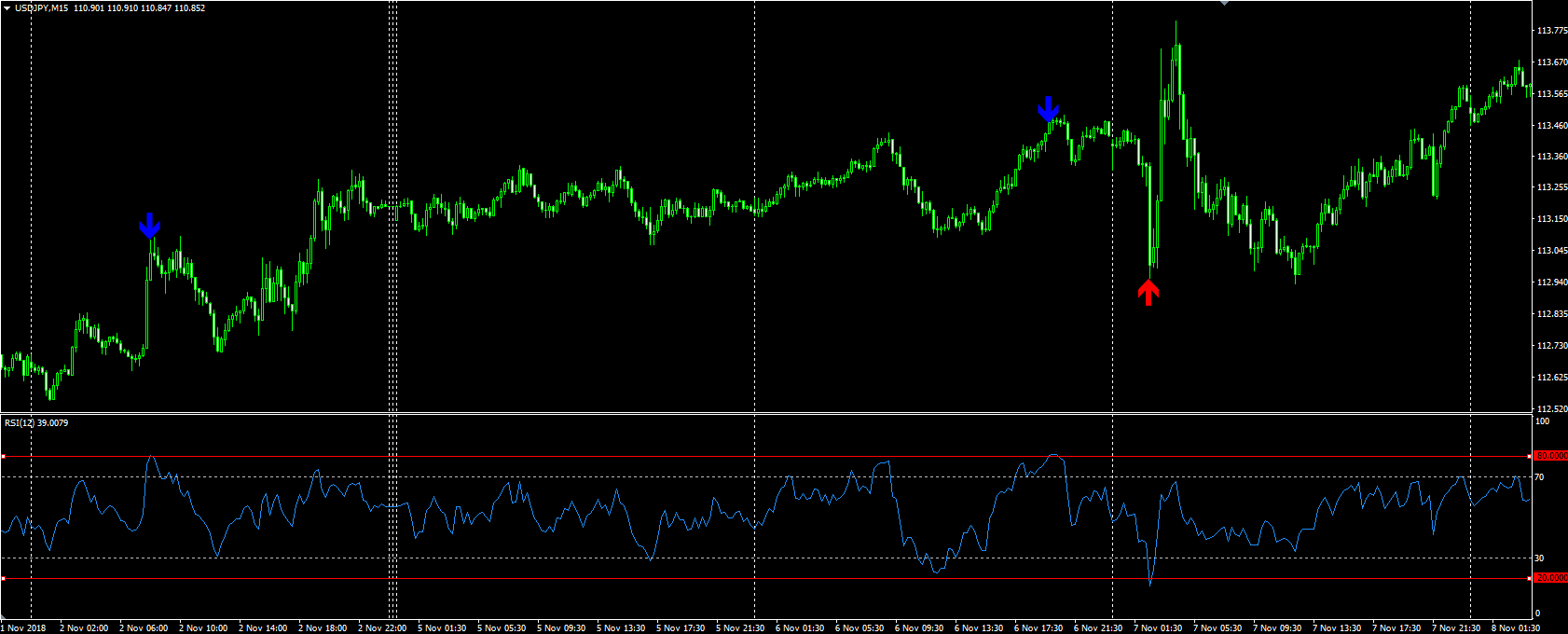
Task: Click the 7 Nov 13:30 time label
Action: 1337,628
